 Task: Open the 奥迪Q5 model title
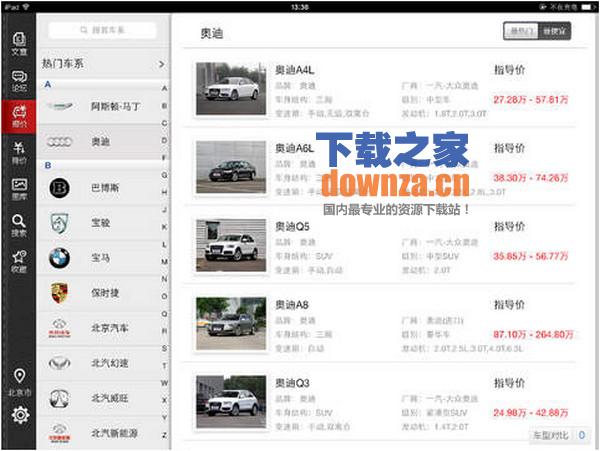[x=292, y=226]
